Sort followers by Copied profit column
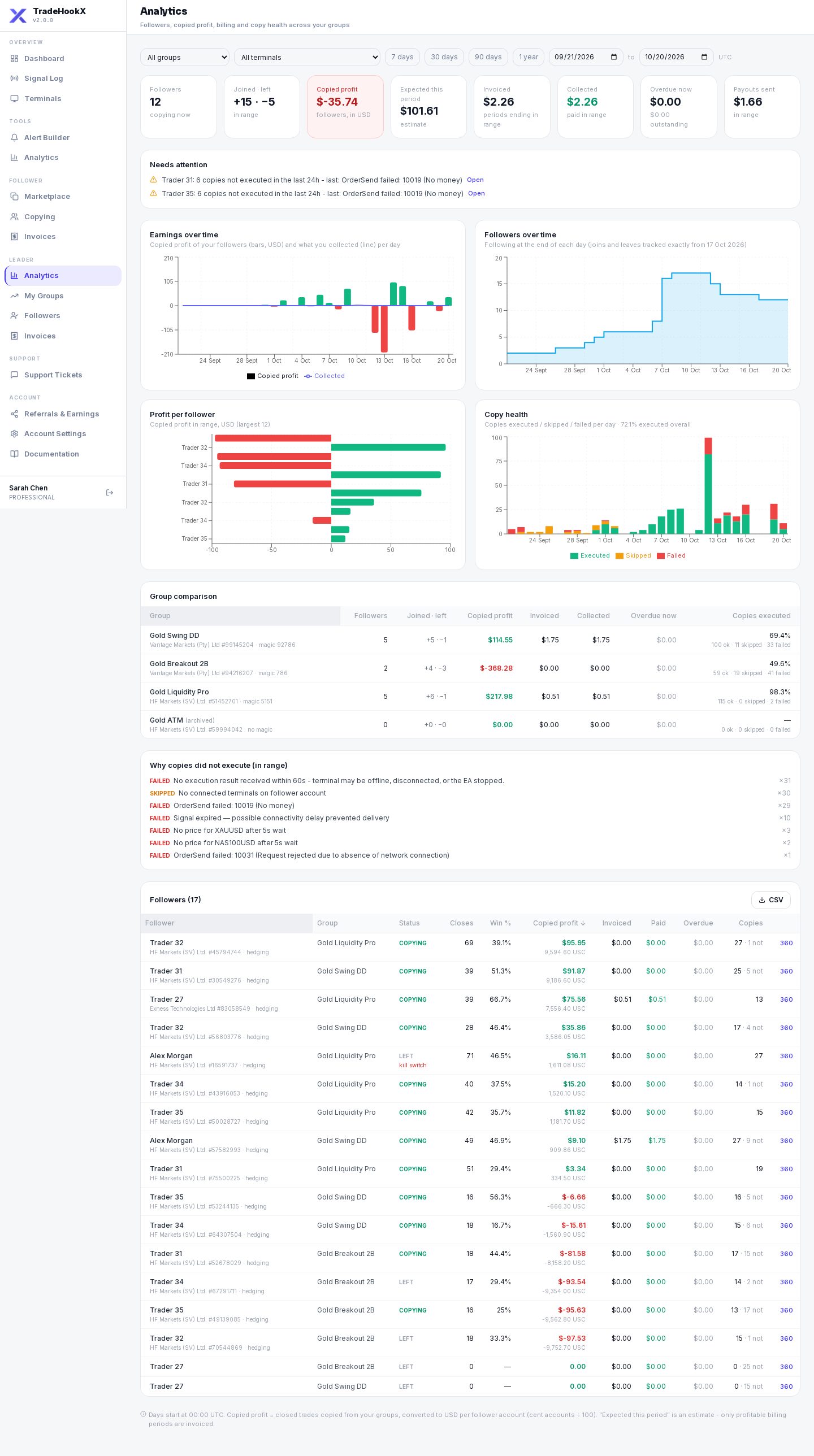The image size is (814, 1456). pyautogui.click(x=559, y=923)
